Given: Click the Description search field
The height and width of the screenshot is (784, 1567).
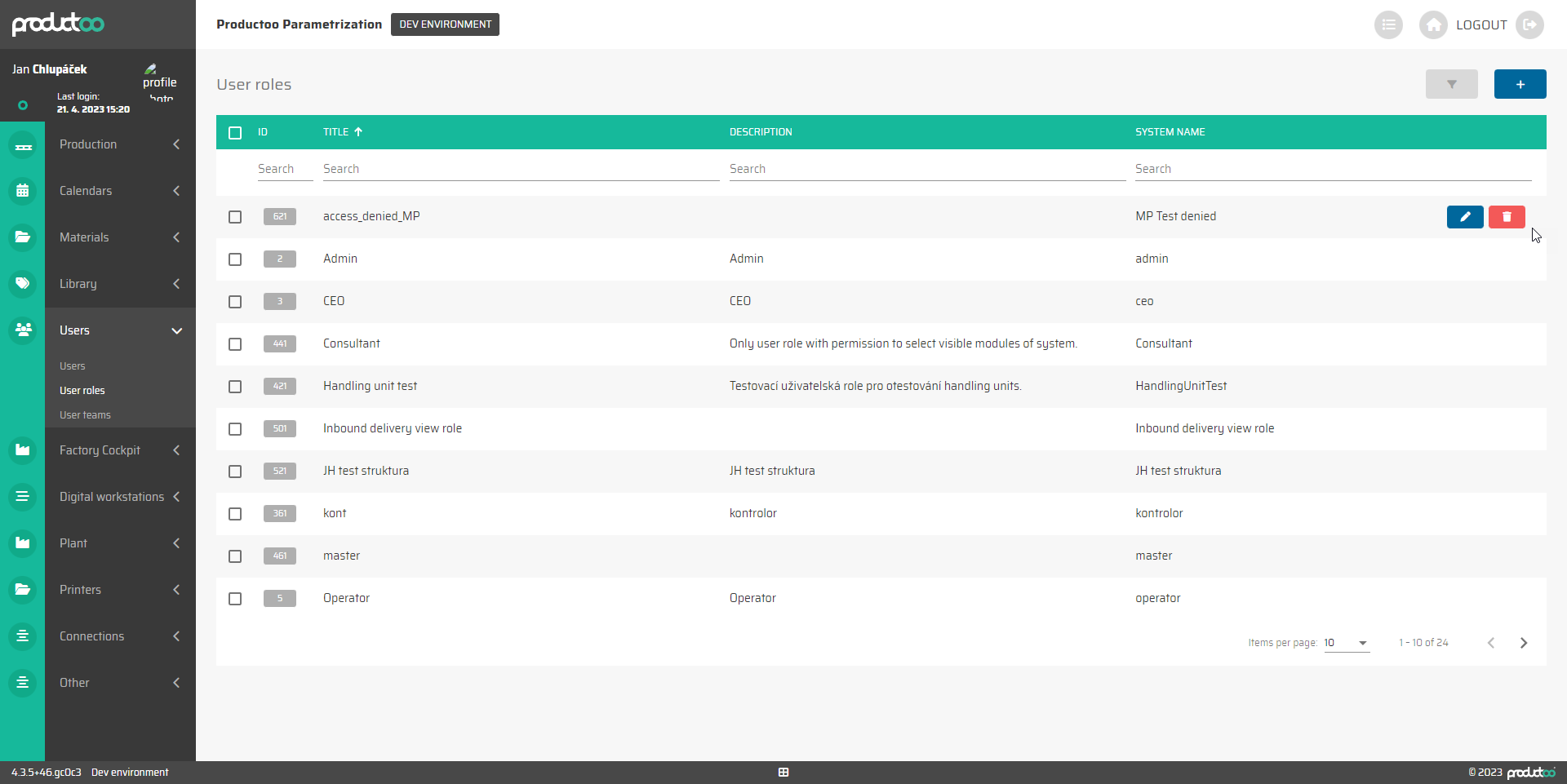Looking at the screenshot, I should [x=926, y=169].
